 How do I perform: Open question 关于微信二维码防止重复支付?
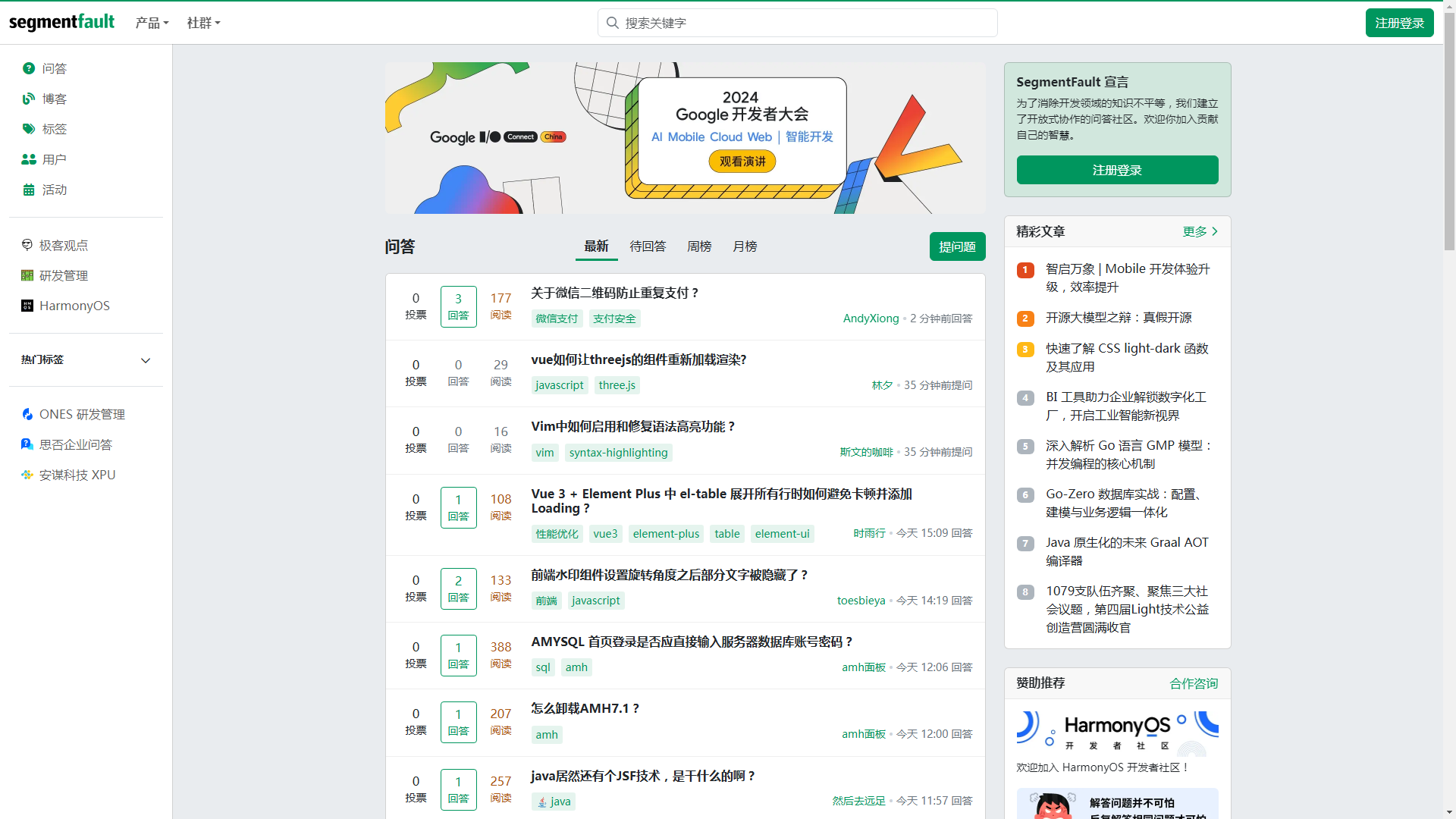(x=615, y=293)
